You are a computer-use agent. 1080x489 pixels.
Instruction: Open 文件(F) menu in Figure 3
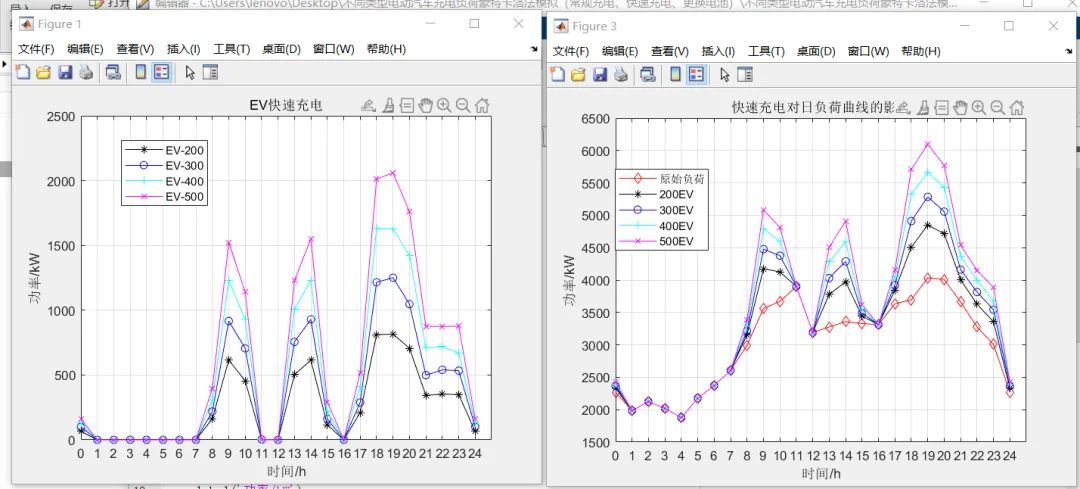(571, 52)
